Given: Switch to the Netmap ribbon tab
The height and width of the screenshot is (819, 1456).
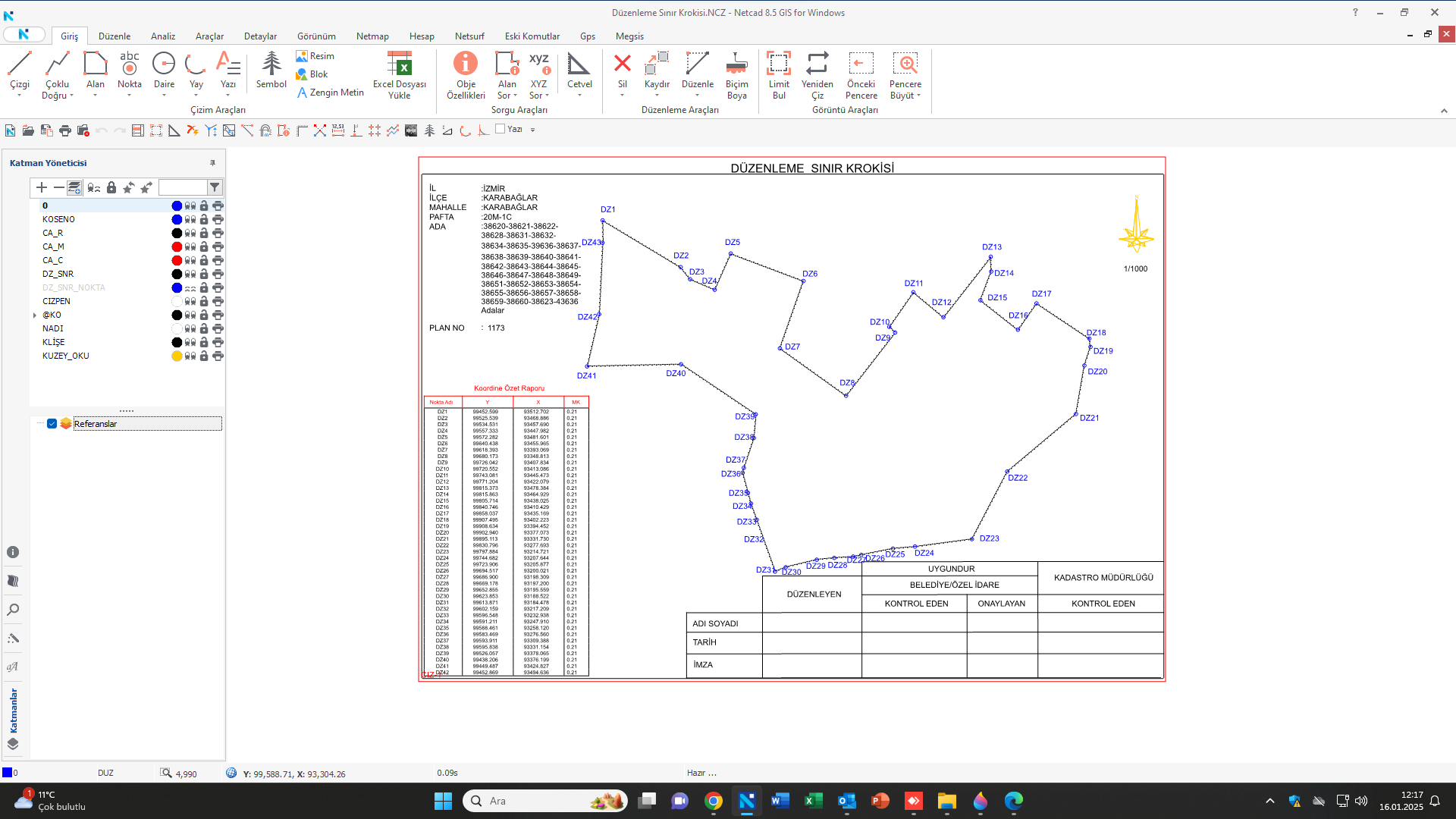Looking at the screenshot, I should tap(372, 36).
